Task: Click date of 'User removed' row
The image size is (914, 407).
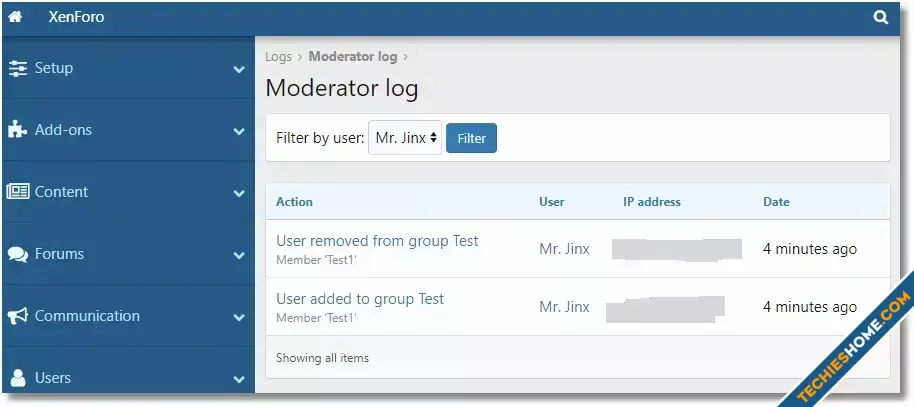Action: click(810, 249)
